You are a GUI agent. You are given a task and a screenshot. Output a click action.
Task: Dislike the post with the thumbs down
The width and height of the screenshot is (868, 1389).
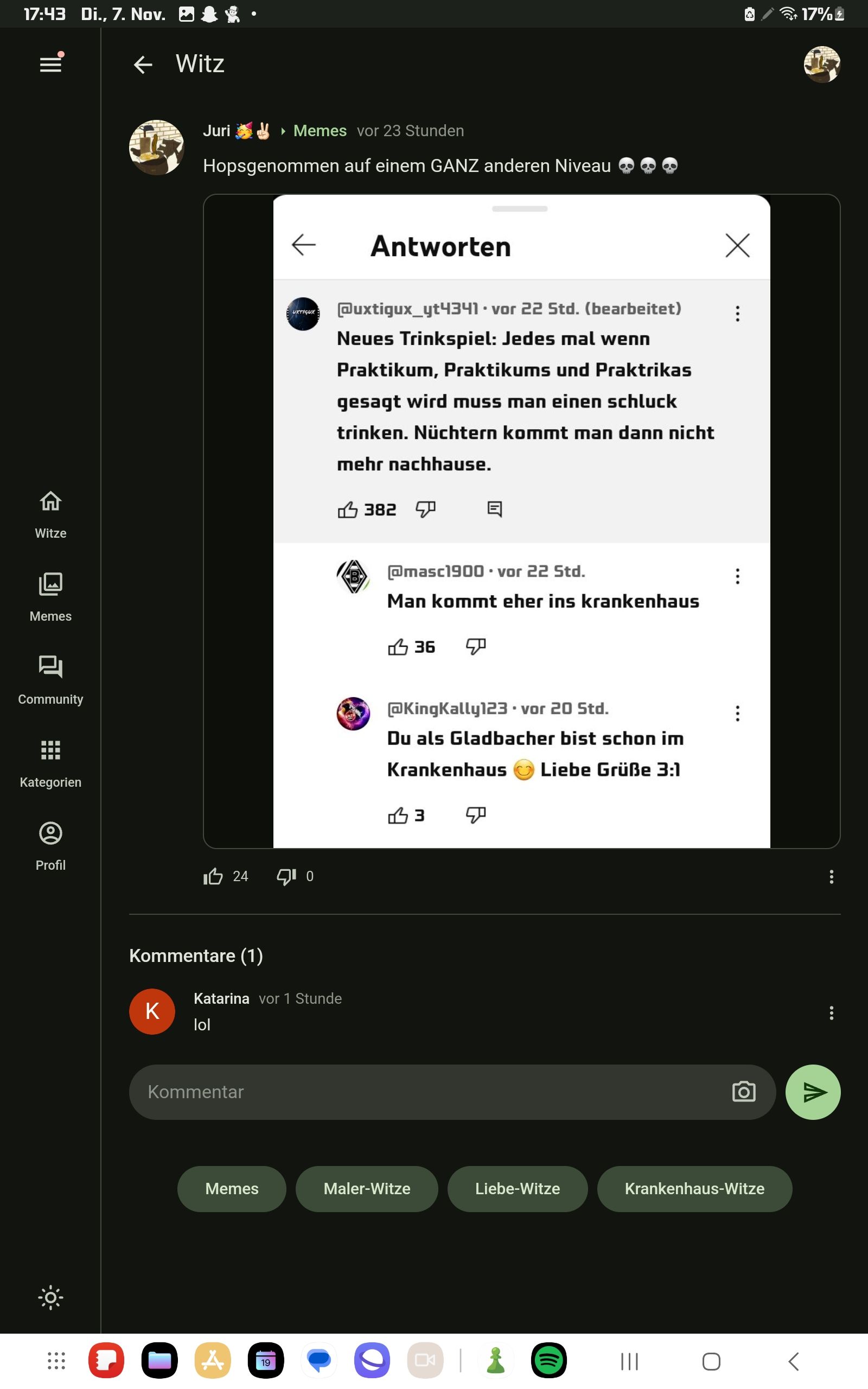(286, 876)
